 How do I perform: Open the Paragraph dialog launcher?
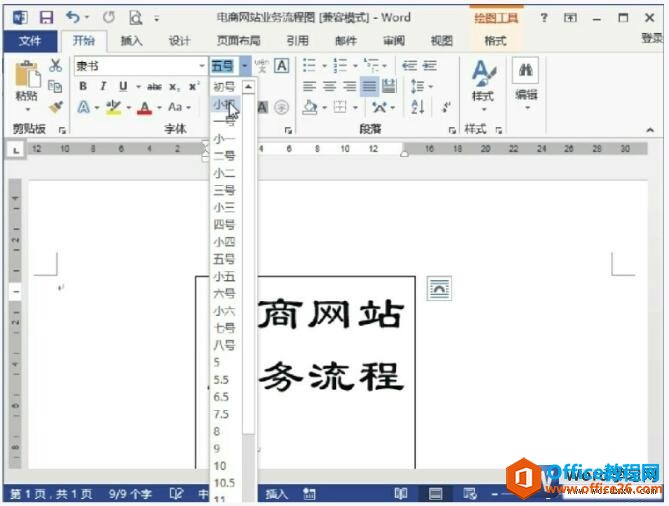pyautogui.click(x=452, y=130)
